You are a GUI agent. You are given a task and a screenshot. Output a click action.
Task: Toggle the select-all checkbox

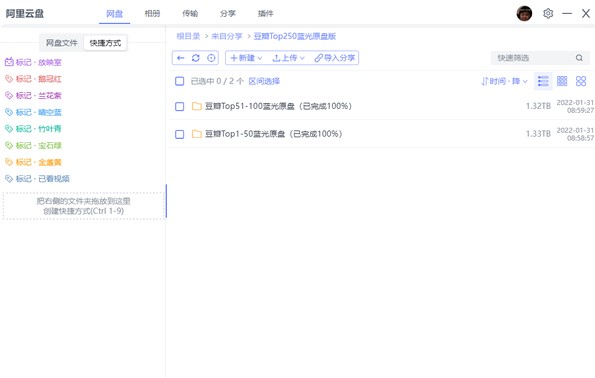(179, 81)
